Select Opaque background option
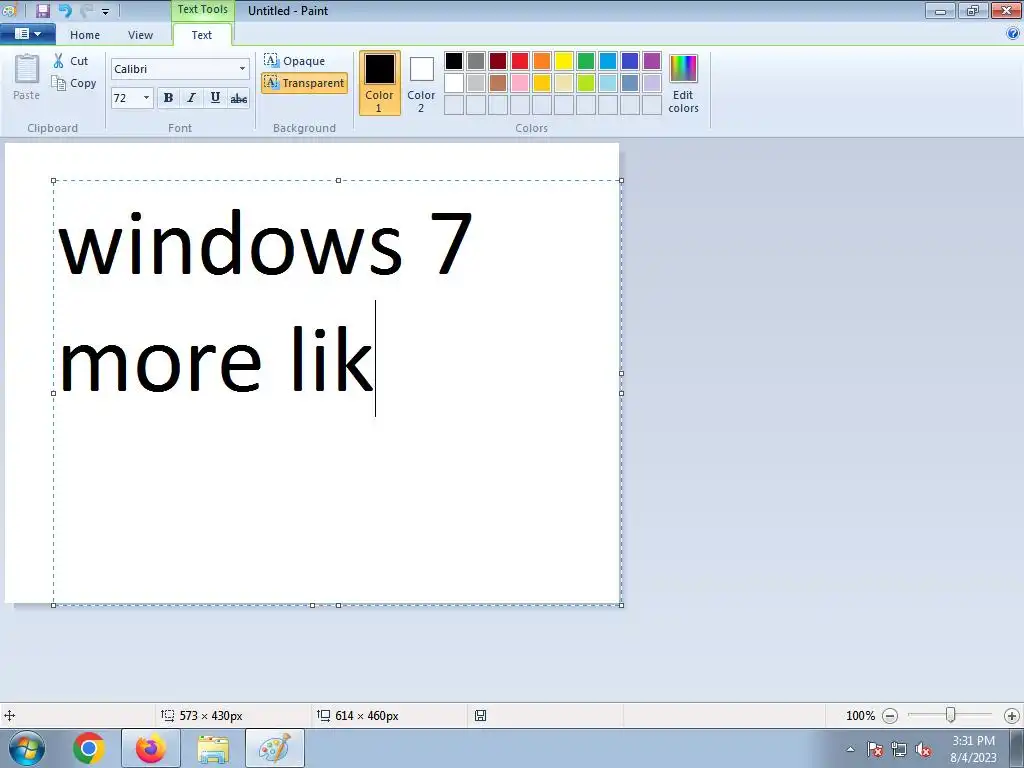The image size is (1024, 768). click(x=295, y=61)
